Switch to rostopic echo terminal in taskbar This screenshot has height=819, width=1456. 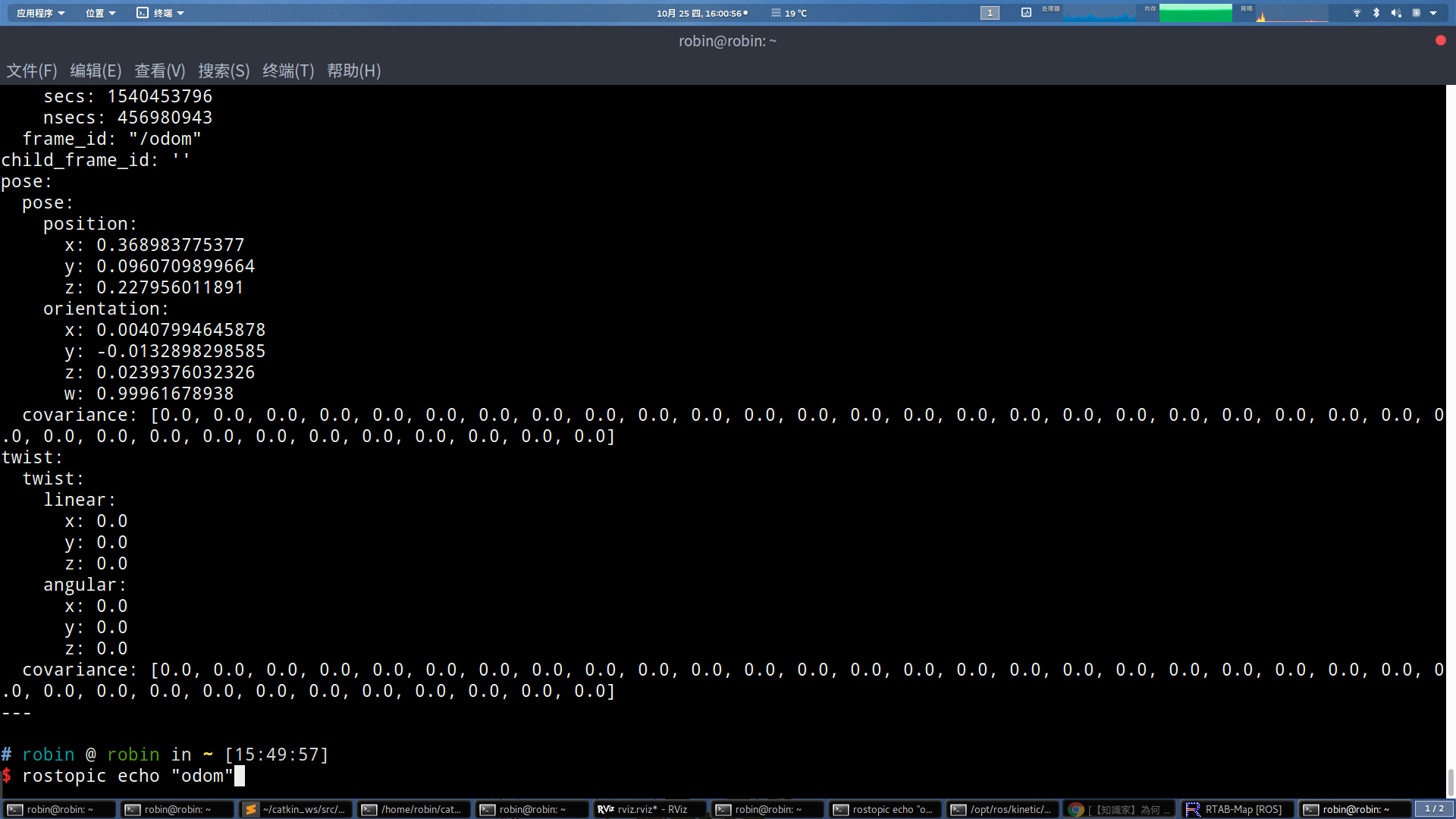pos(884,809)
